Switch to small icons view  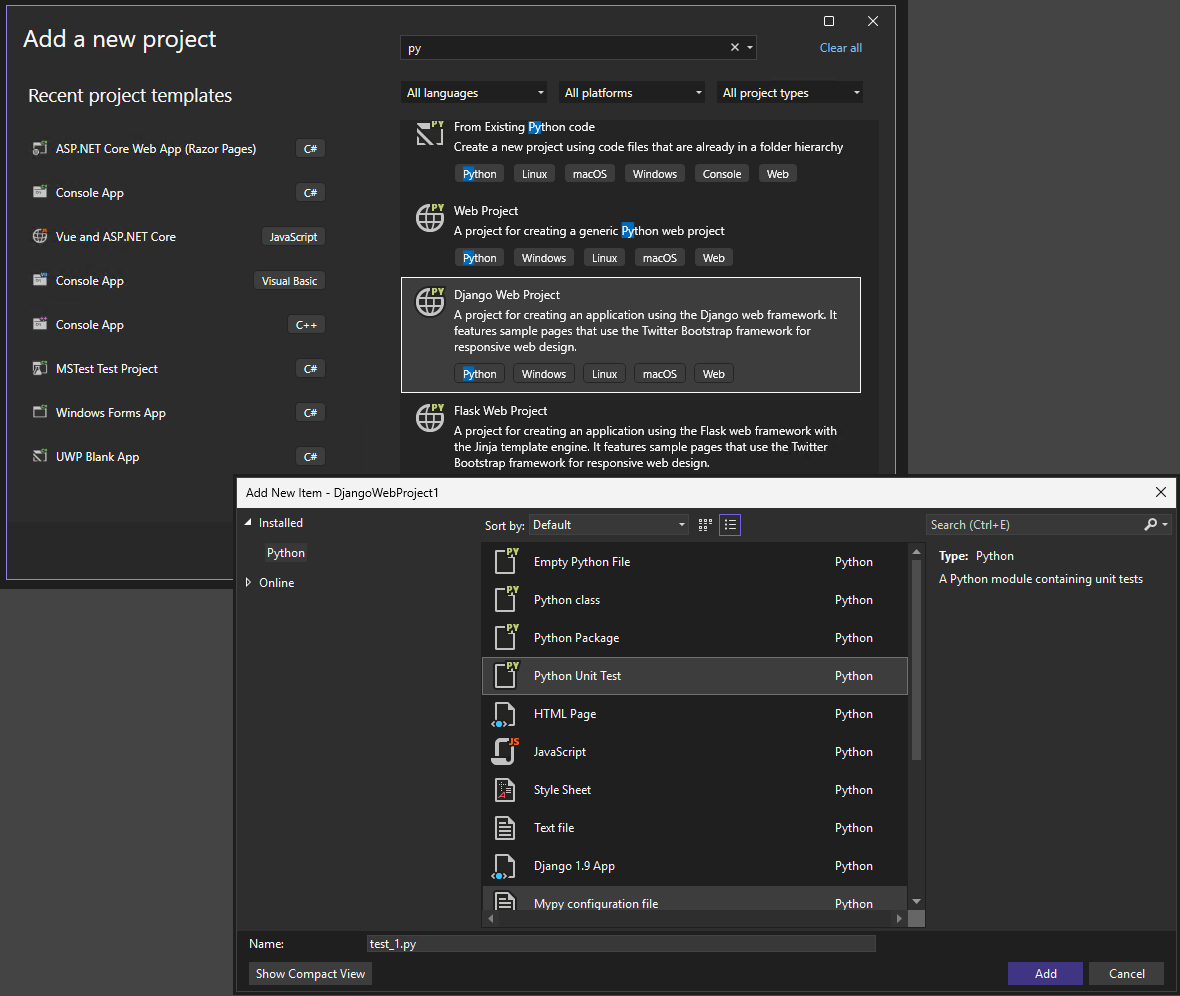coord(704,524)
